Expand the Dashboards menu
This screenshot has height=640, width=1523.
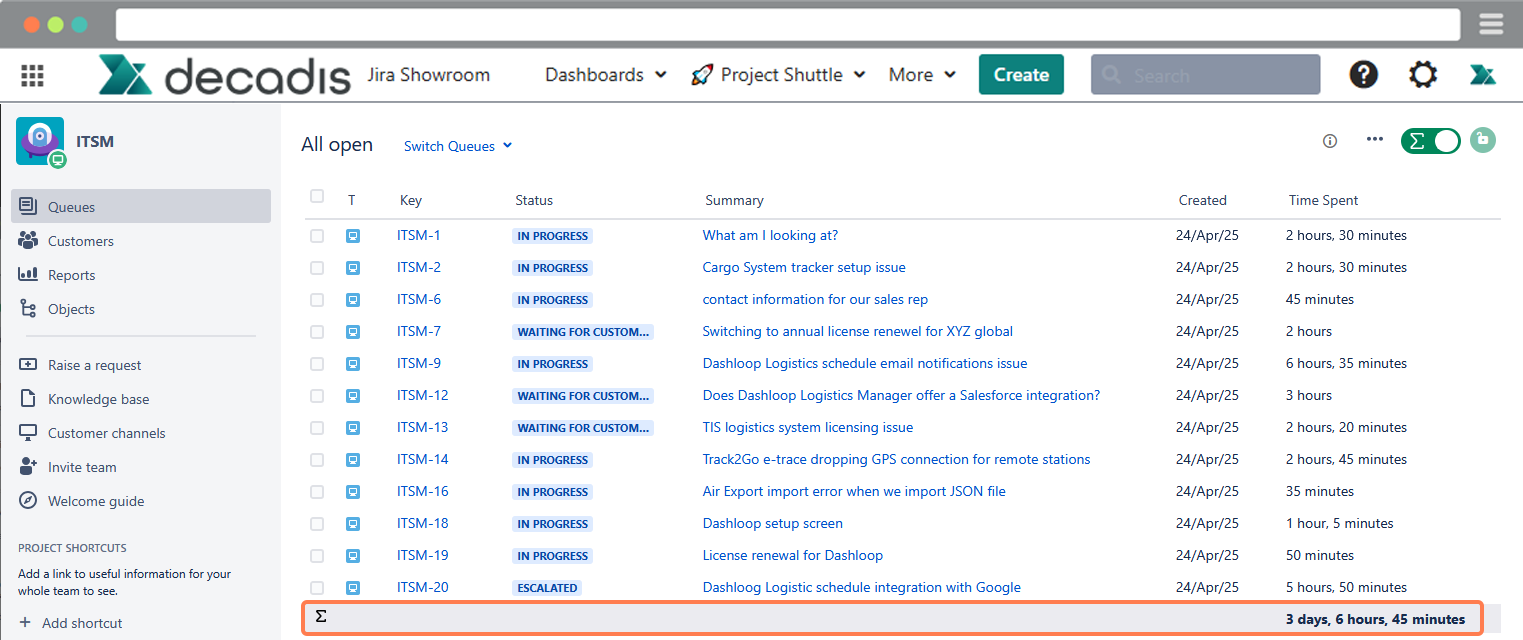603,74
